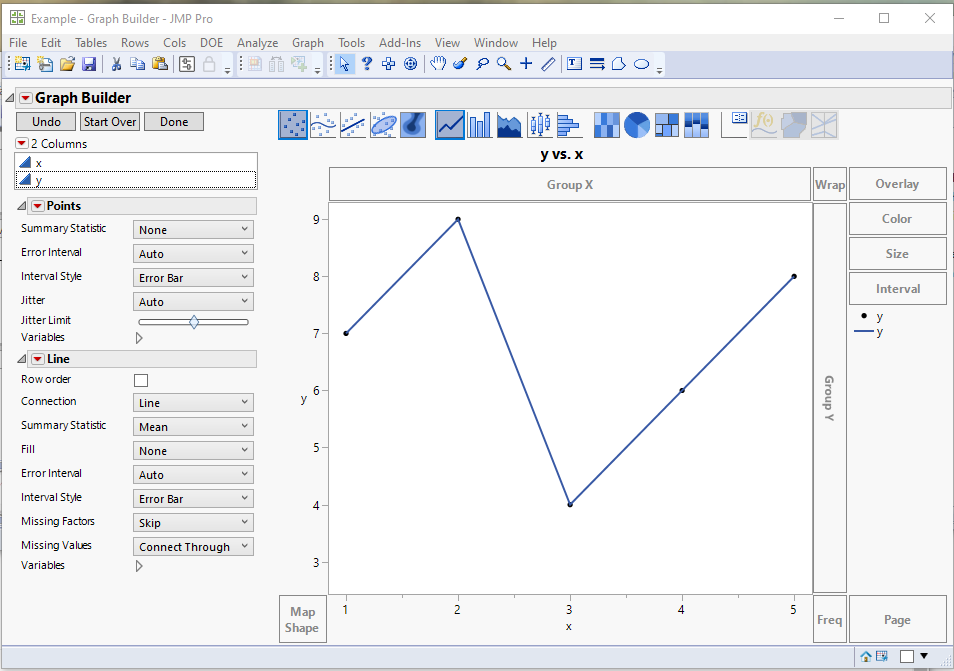Select the Bar element icon in Graph Builder
The height and width of the screenshot is (671, 954).
(481, 124)
